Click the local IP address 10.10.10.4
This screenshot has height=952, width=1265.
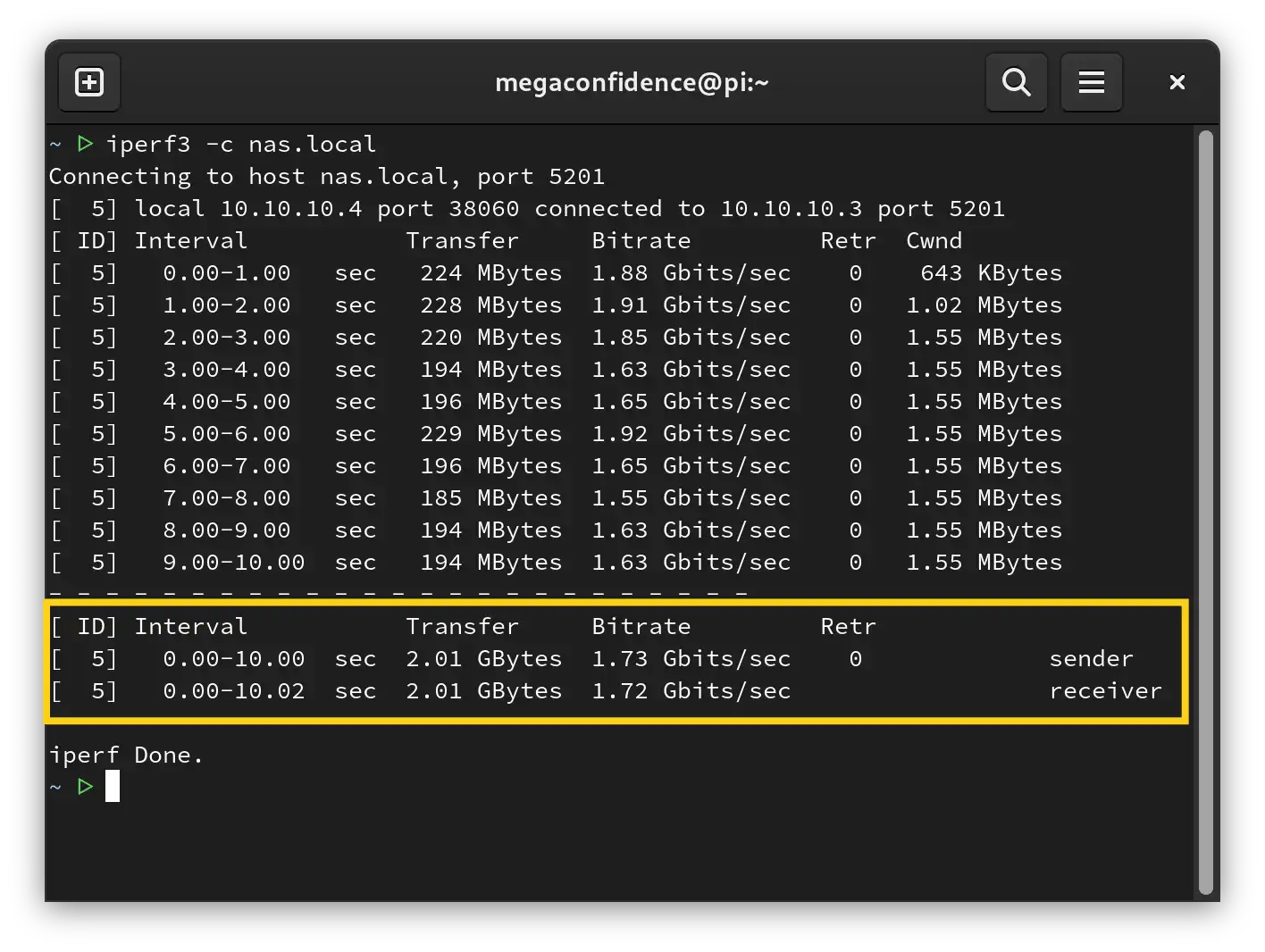click(x=291, y=208)
